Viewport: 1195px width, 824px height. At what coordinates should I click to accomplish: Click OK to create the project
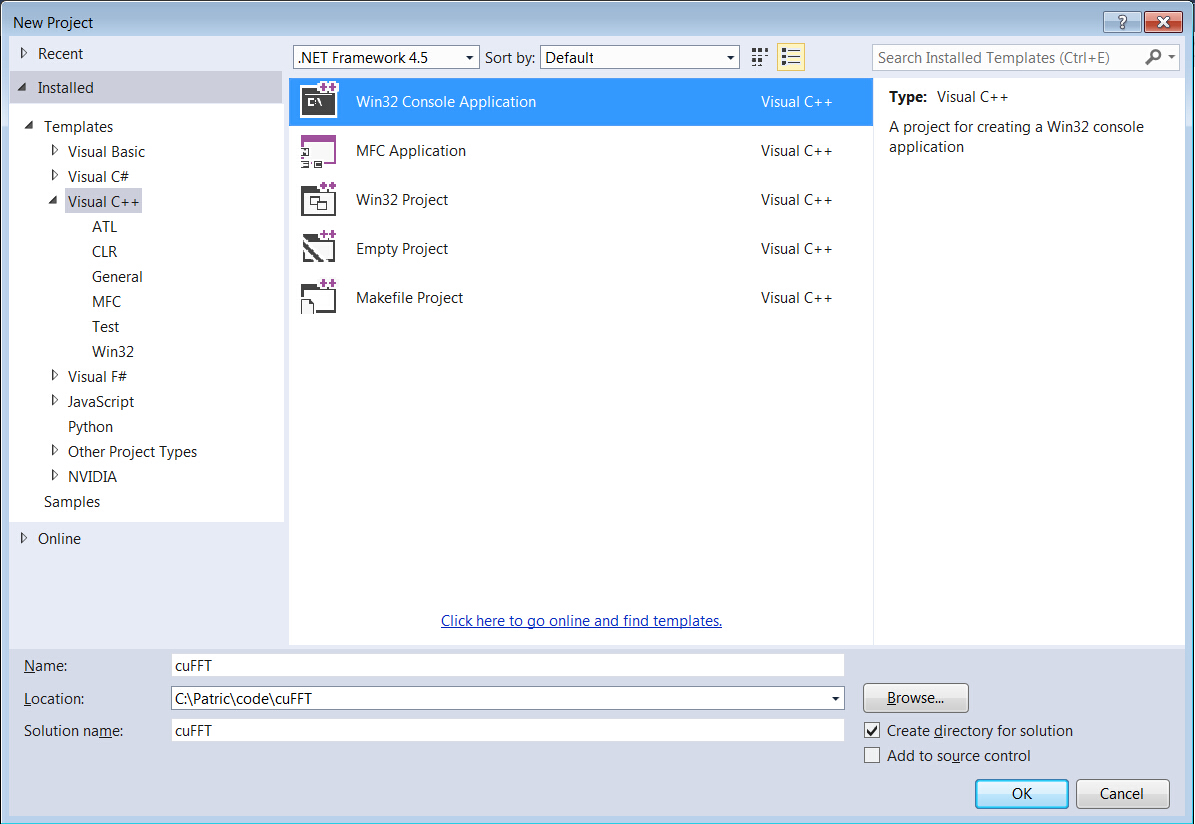tap(1022, 794)
